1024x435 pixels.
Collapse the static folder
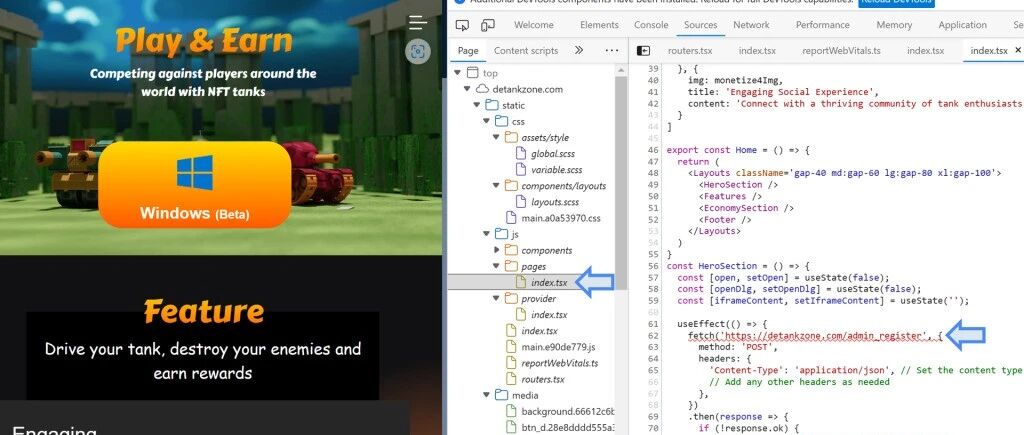[x=477, y=105]
